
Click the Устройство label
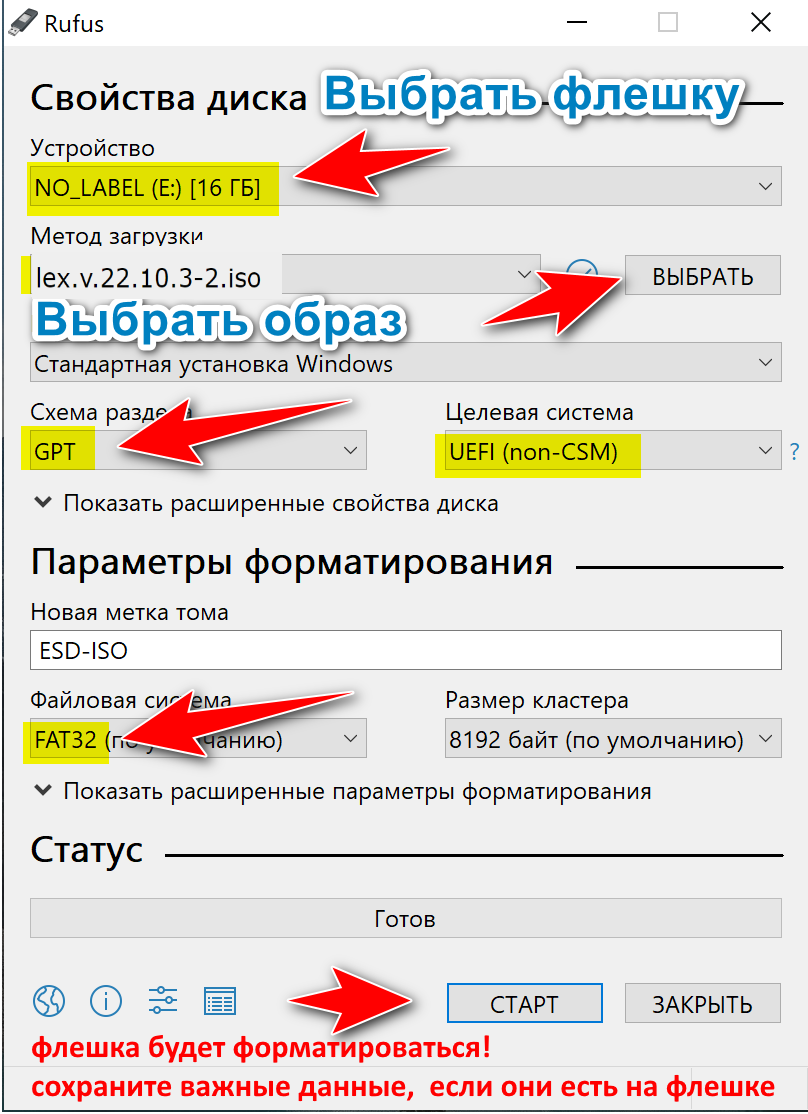92,148
